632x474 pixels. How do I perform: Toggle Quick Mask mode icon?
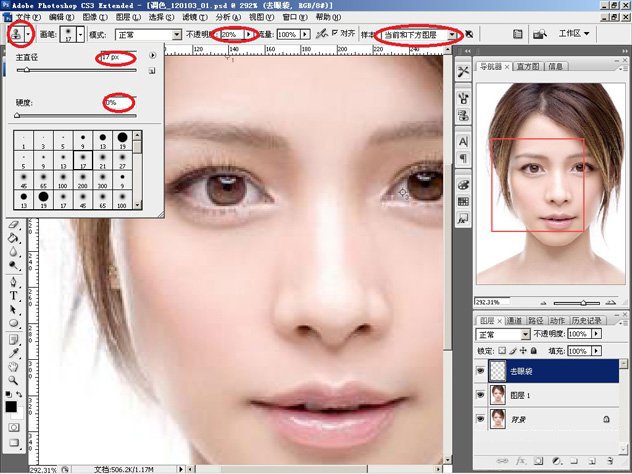point(14,427)
